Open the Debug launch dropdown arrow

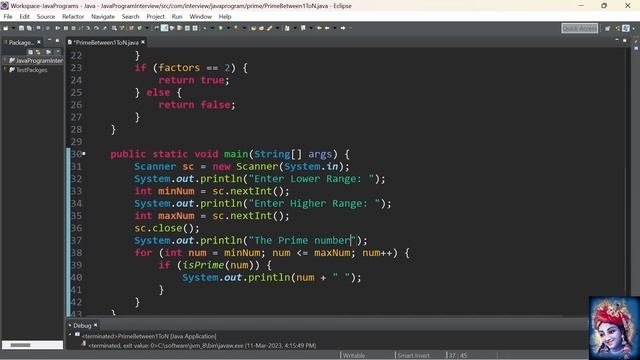[212, 28]
